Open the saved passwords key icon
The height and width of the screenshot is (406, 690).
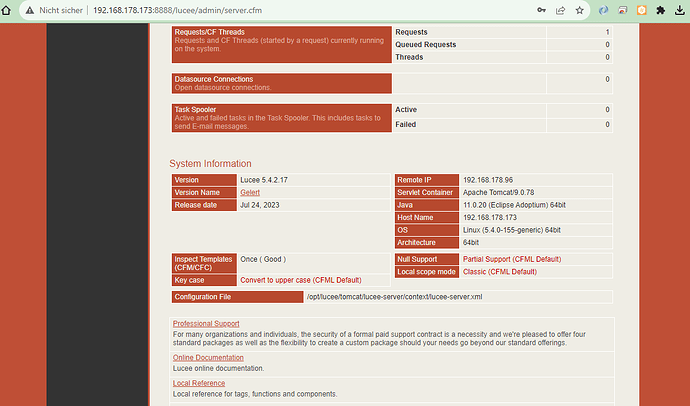[x=541, y=10]
